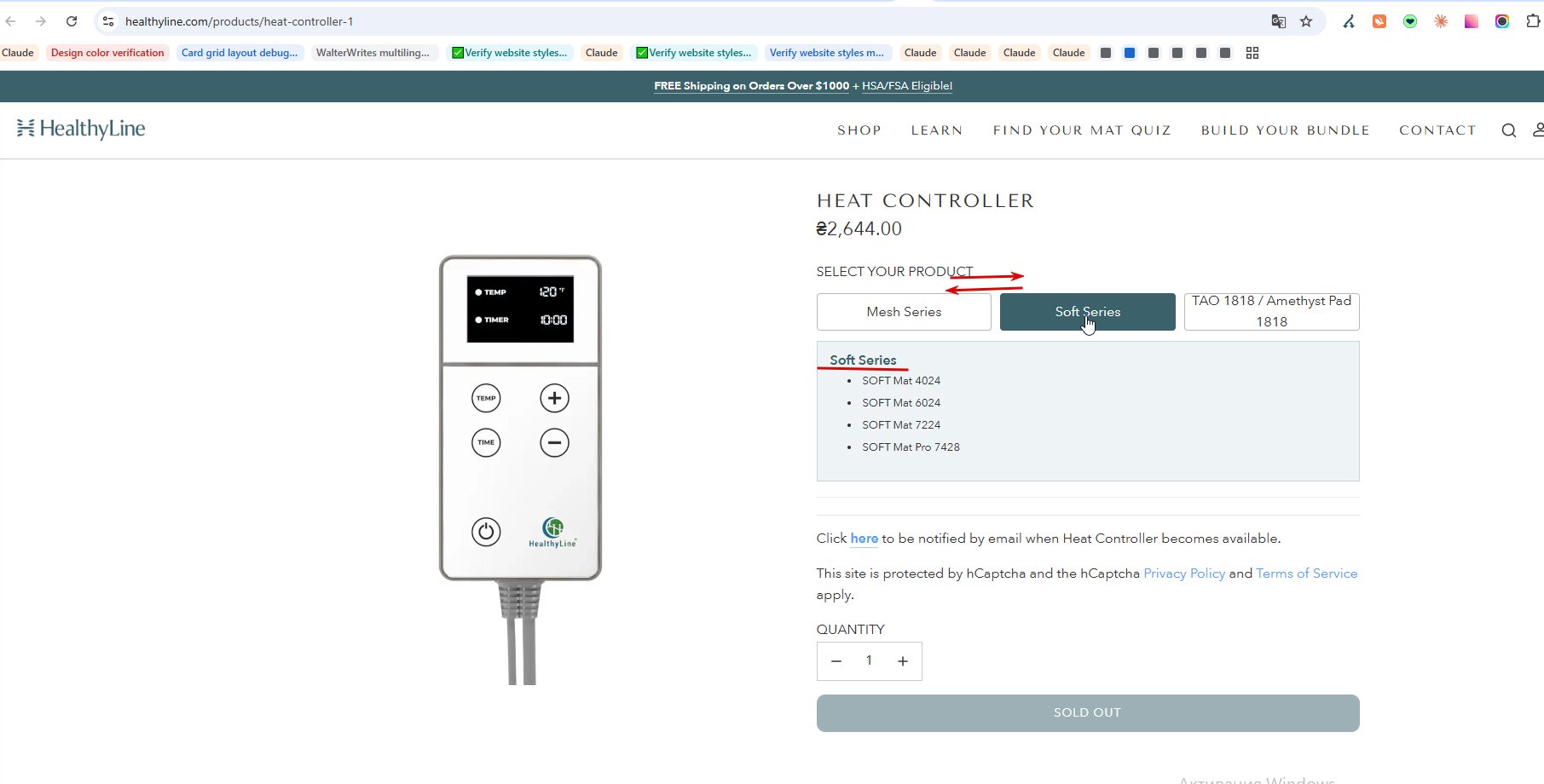1544x784 pixels.
Task: Click the quantity number field
Action: pyautogui.click(x=870, y=661)
